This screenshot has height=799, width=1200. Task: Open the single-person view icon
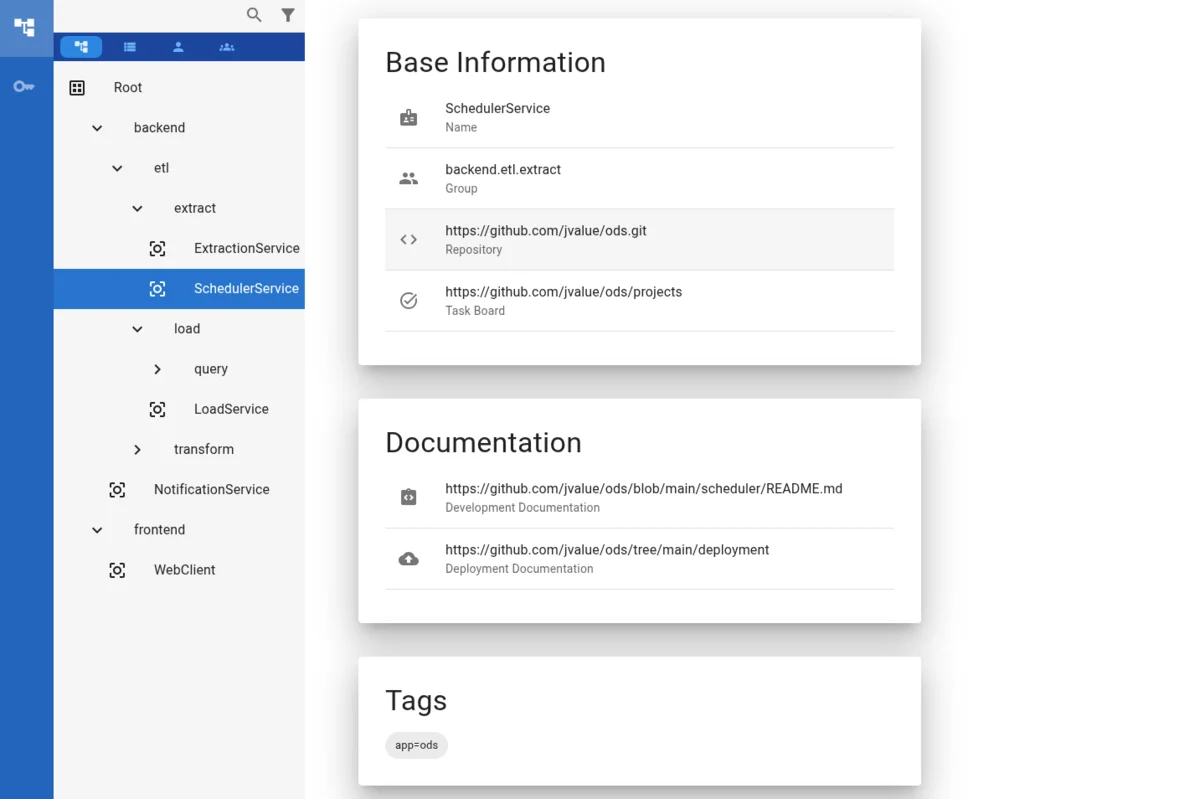tap(178, 46)
